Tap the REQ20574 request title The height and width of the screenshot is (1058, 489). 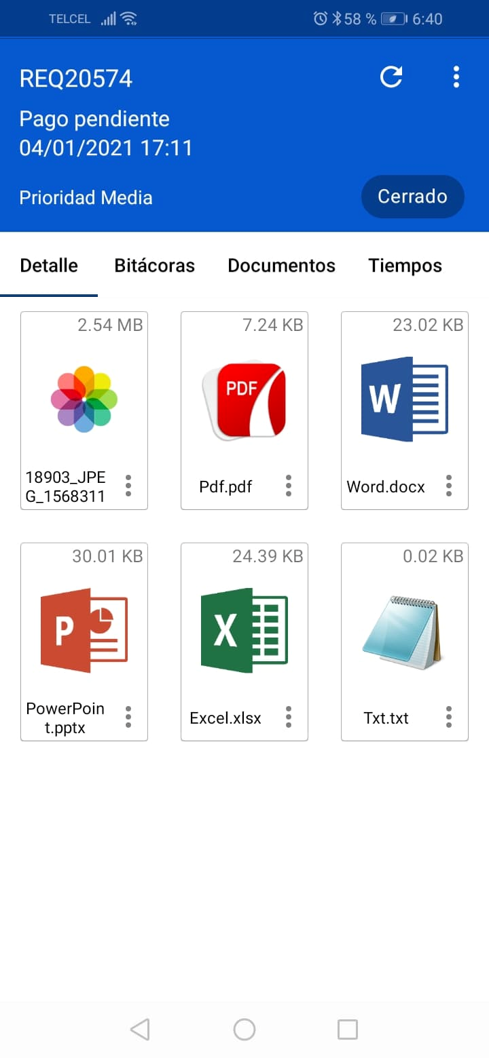tap(76, 79)
